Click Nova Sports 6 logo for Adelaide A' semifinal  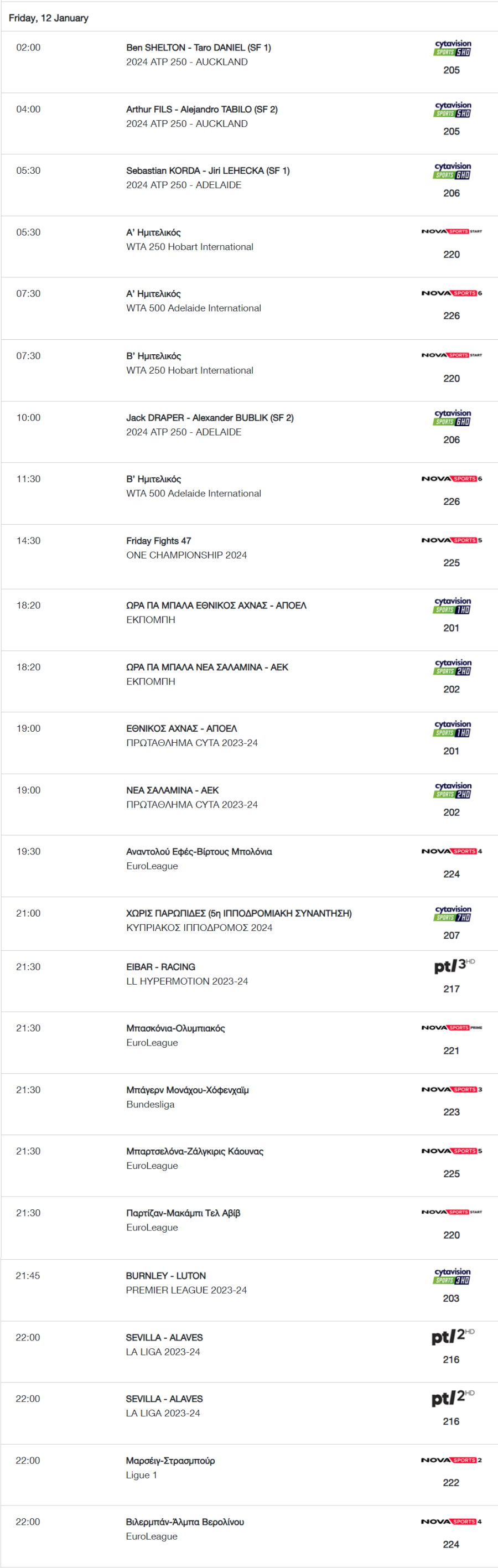[x=452, y=293]
